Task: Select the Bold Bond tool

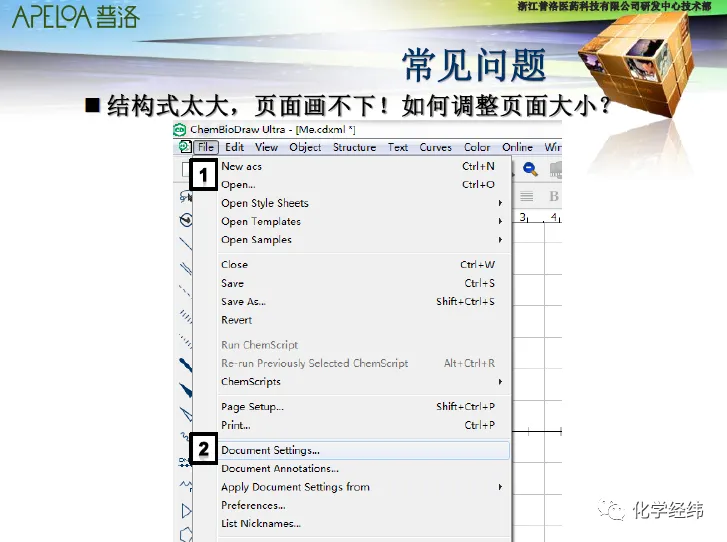Action: point(185,365)
